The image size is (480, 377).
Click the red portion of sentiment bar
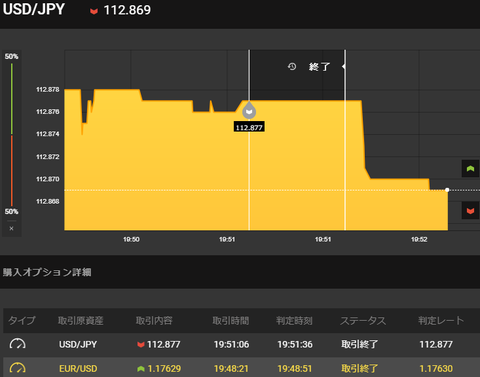(x=12, y=171)
